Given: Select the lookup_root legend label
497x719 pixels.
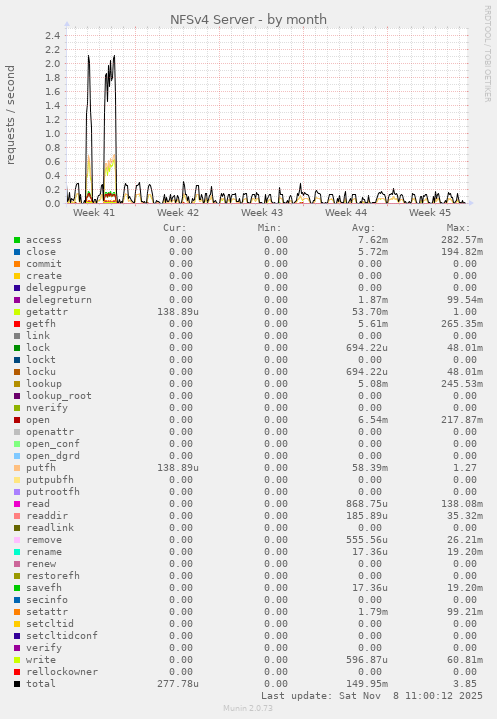Looking at the screenshot, I should pyautogui.click(x=59, y=396).
